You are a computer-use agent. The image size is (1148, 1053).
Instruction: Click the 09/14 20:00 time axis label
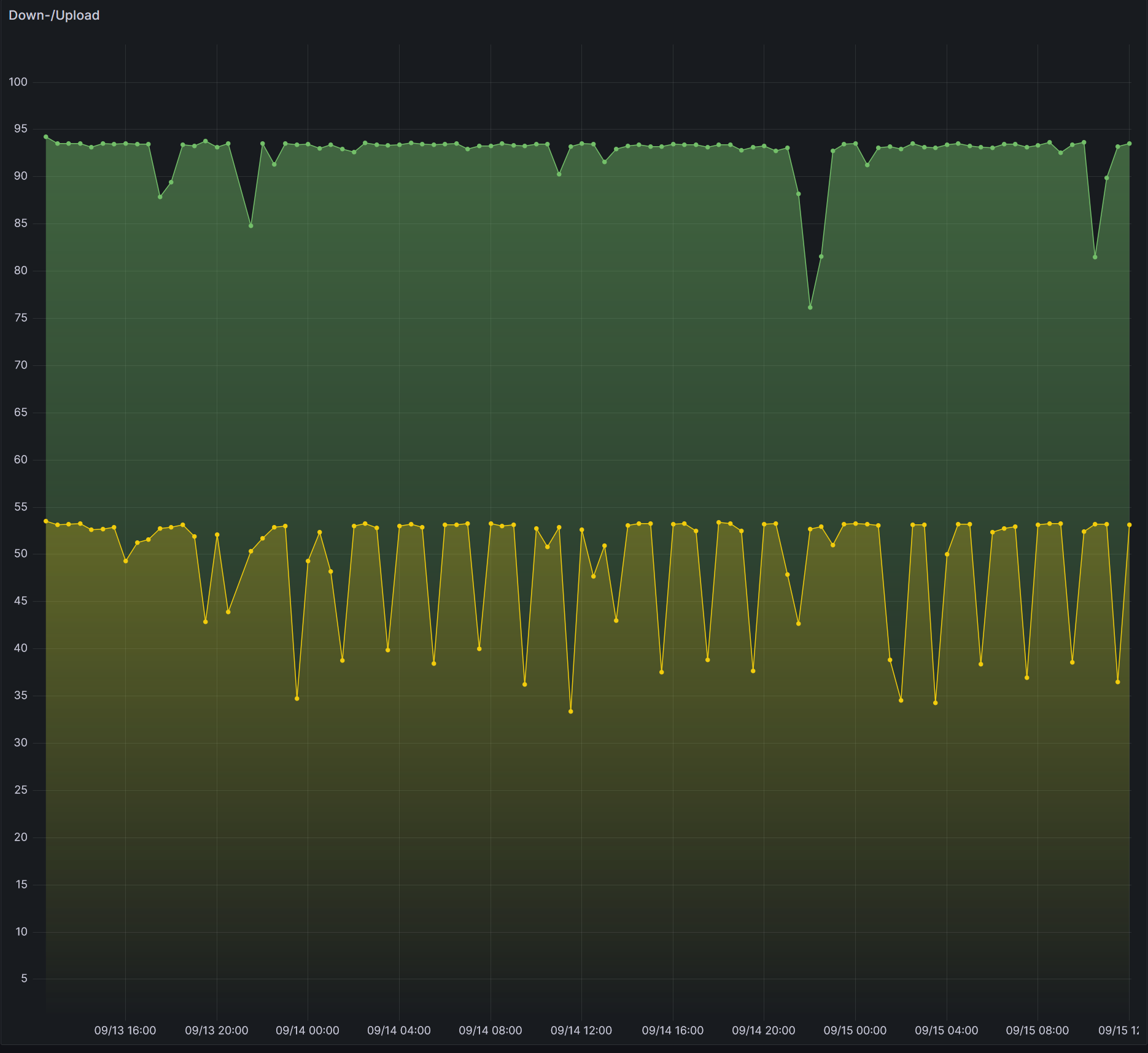pyautogui.click(x=764, y=1031)
